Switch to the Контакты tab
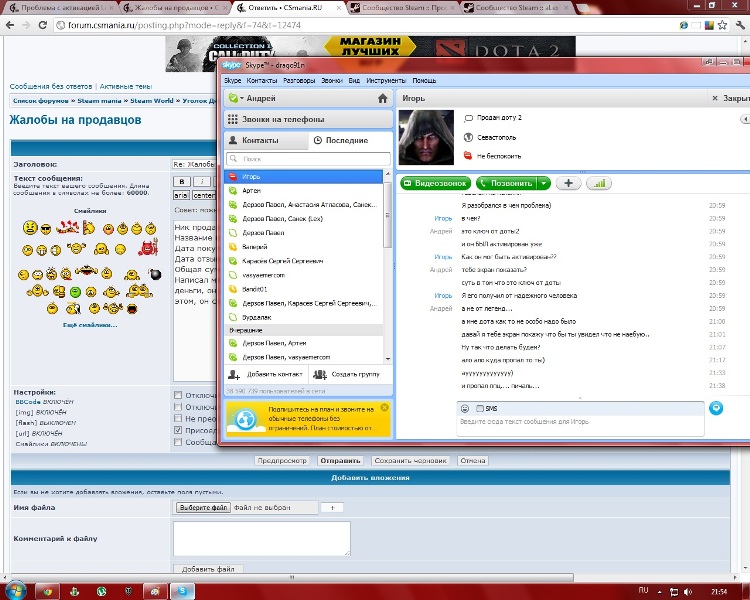 click(267, 140)
